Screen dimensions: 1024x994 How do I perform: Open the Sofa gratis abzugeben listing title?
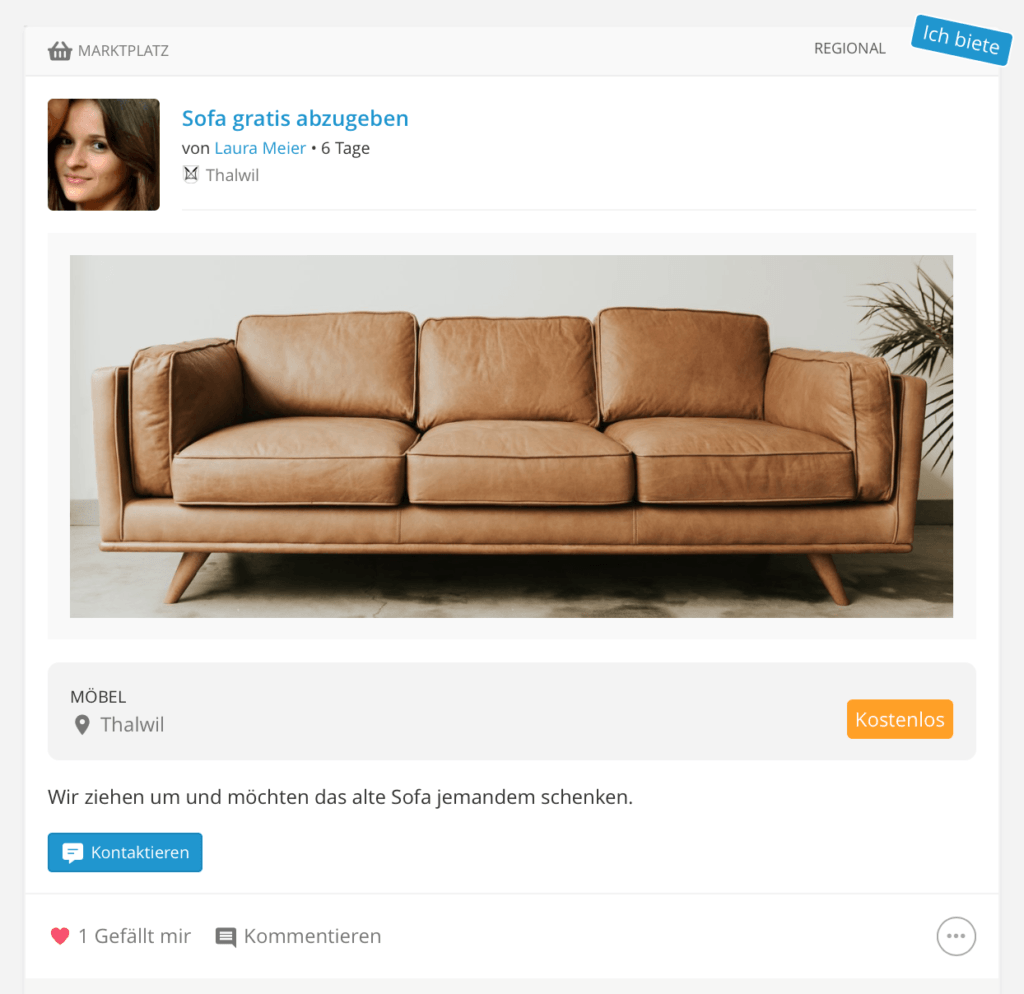pyautogui.click(x=295, y=118)
